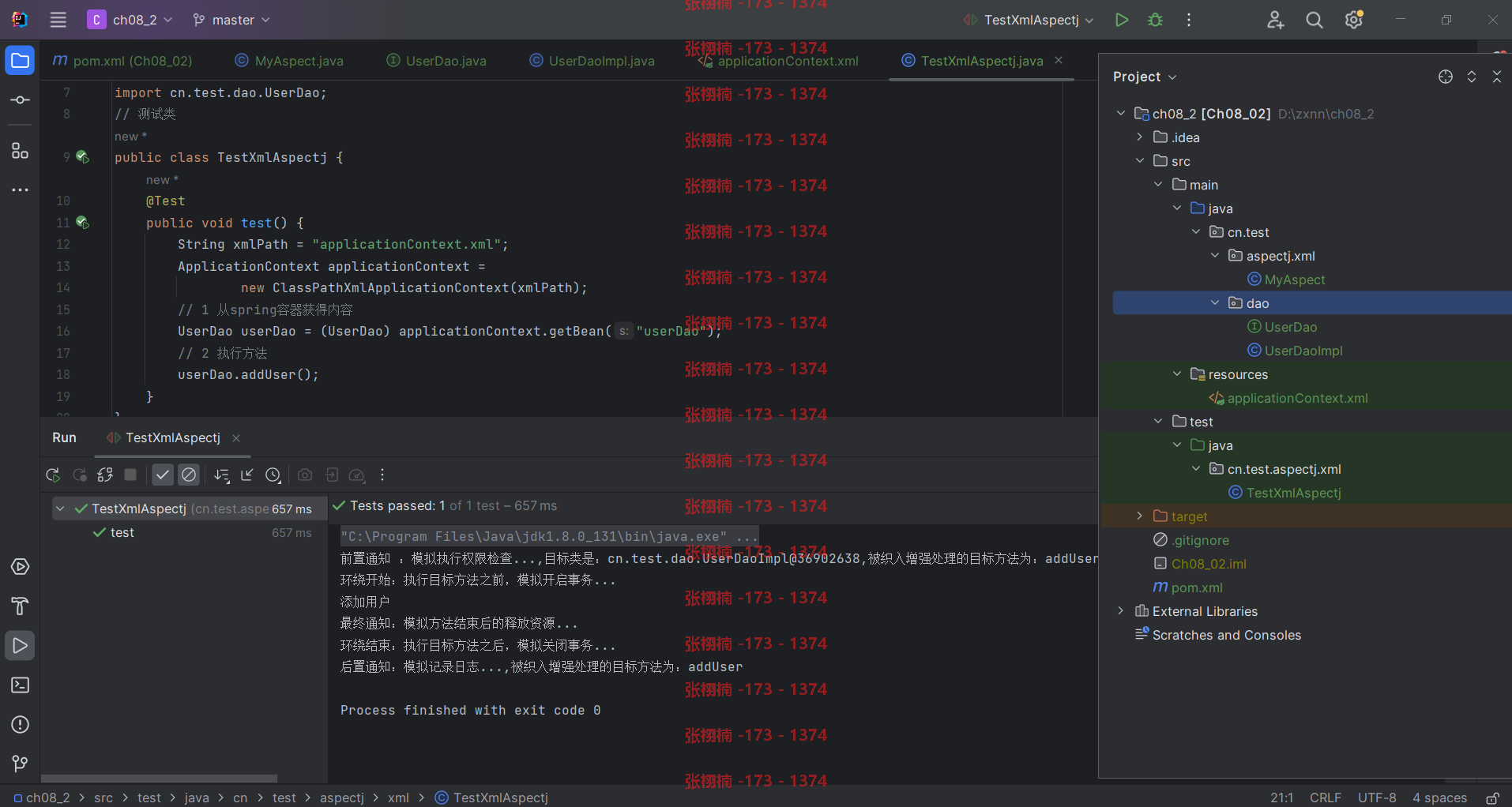Hide the Project panel
1512x807 pixels.
(x=1497, y=77)
